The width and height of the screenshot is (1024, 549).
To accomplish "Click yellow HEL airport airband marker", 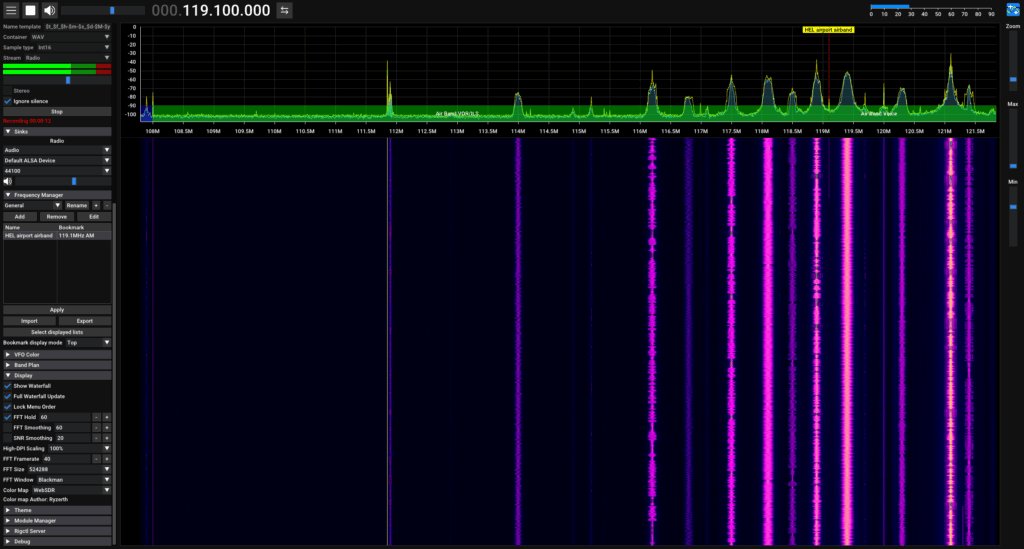I will tap(828, 30).
